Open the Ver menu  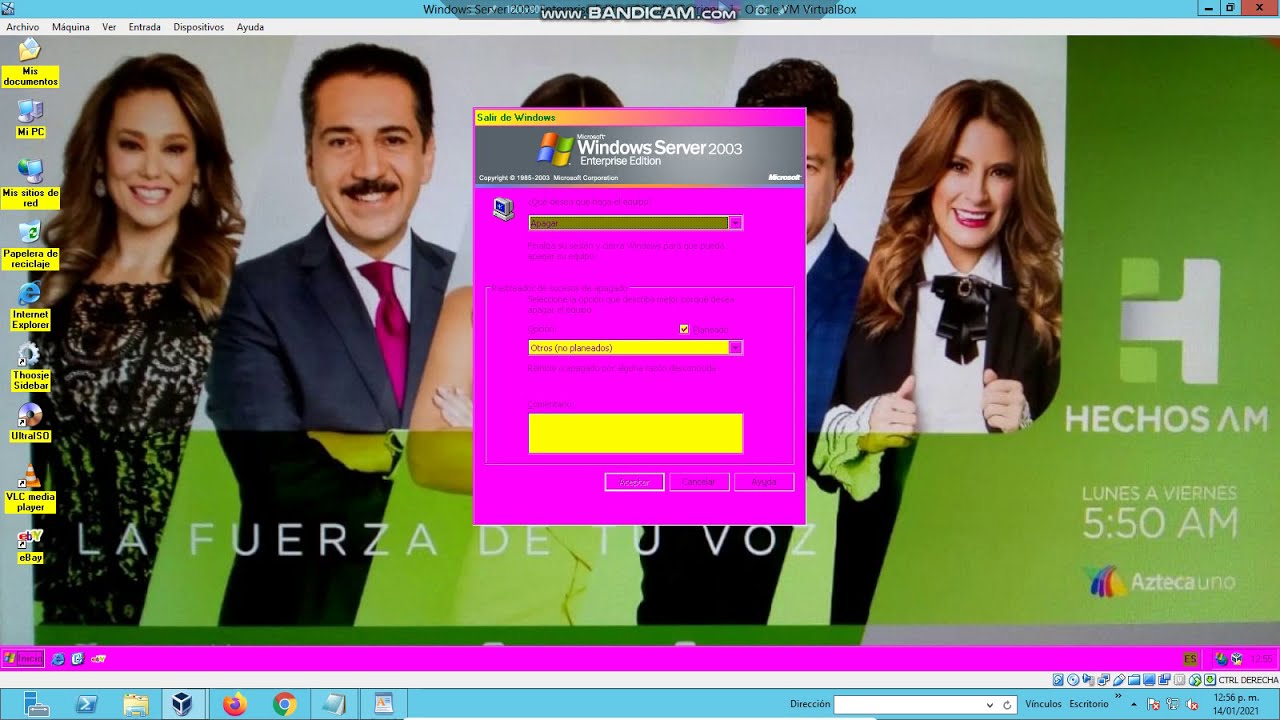[x=109, y=27]
